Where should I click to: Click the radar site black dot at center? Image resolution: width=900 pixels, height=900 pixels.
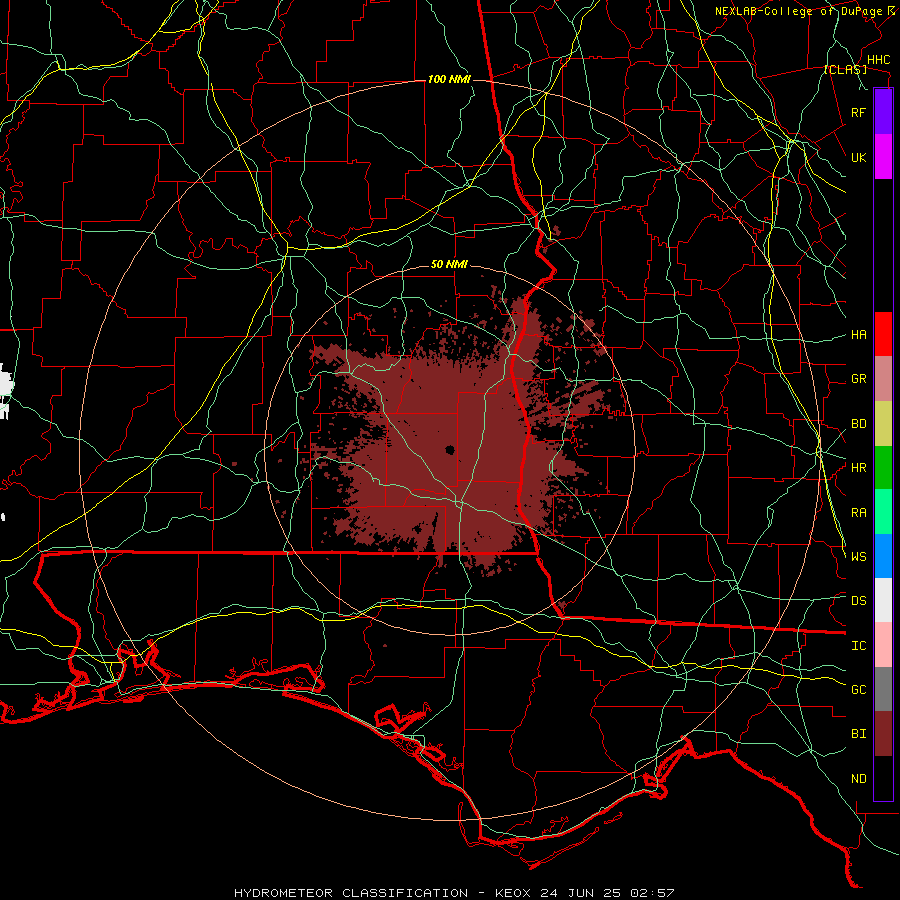click(450, 449)
